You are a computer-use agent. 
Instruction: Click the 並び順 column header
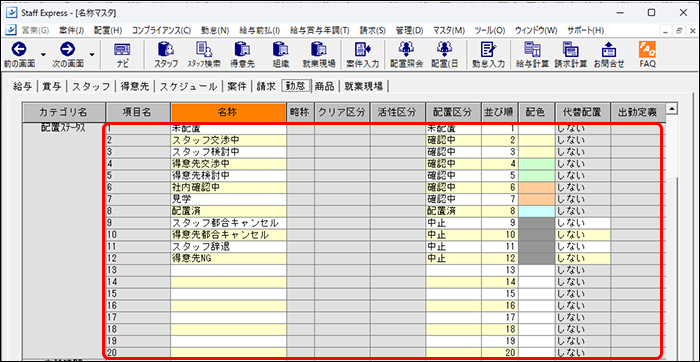(500, 112)
